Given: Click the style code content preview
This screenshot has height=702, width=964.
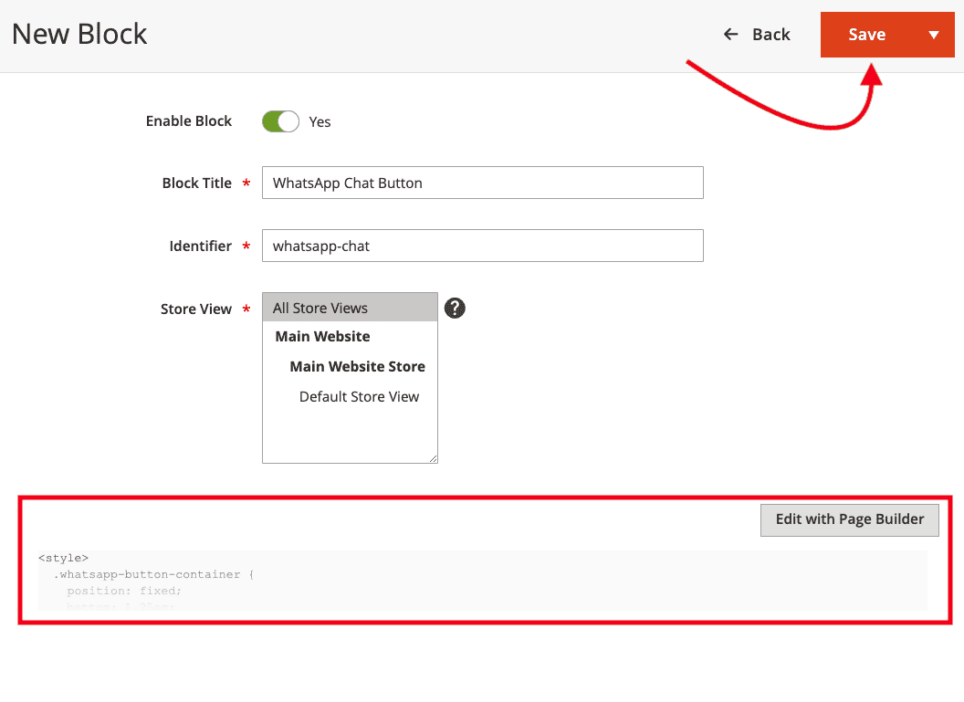Looking at the screenshot, I should [483, 580].
